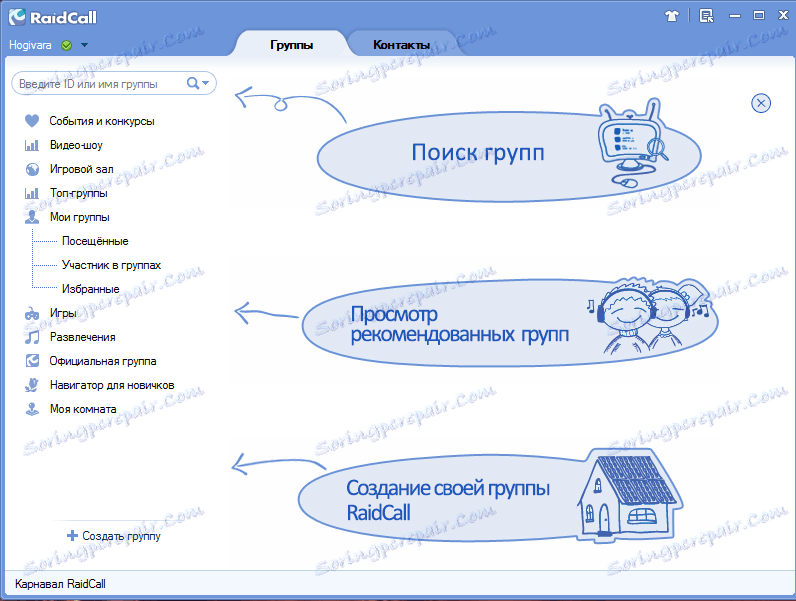Open Моя комната

coord(83,409)
